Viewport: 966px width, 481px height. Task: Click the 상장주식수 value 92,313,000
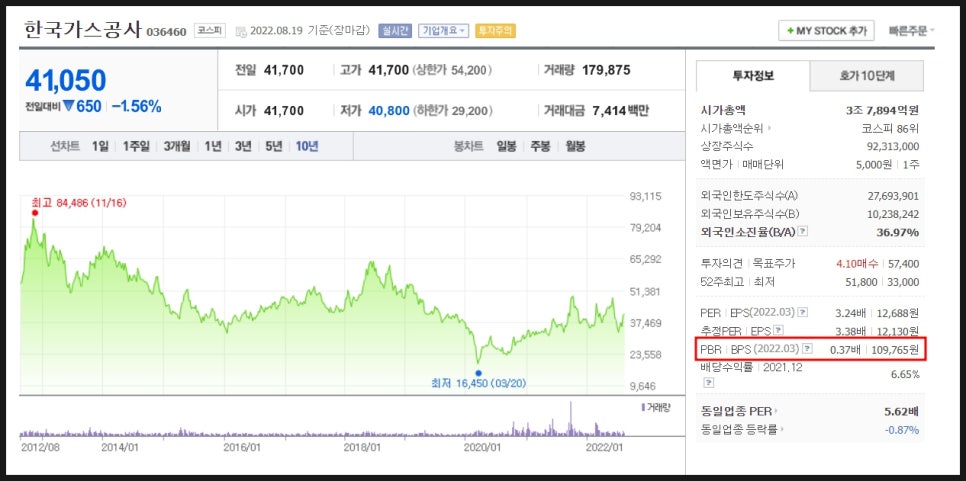pyautogui.click(x=893, y=147)
